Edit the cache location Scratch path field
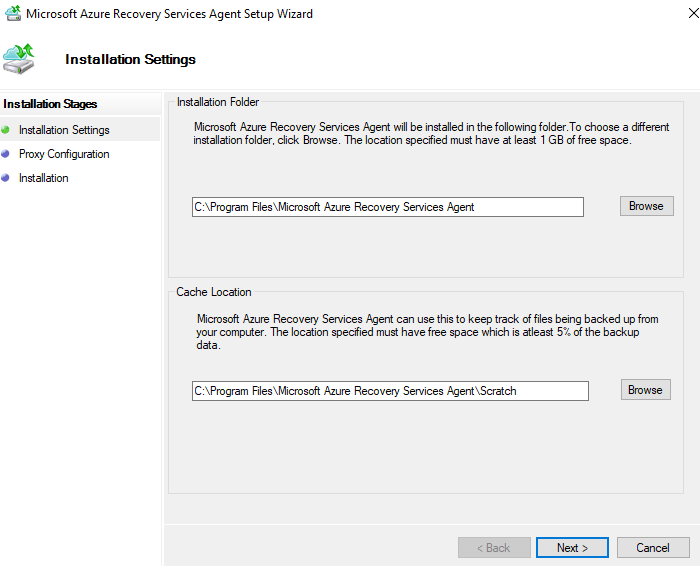Viewport: 700px width, 566px height. [x=390, y=391]
